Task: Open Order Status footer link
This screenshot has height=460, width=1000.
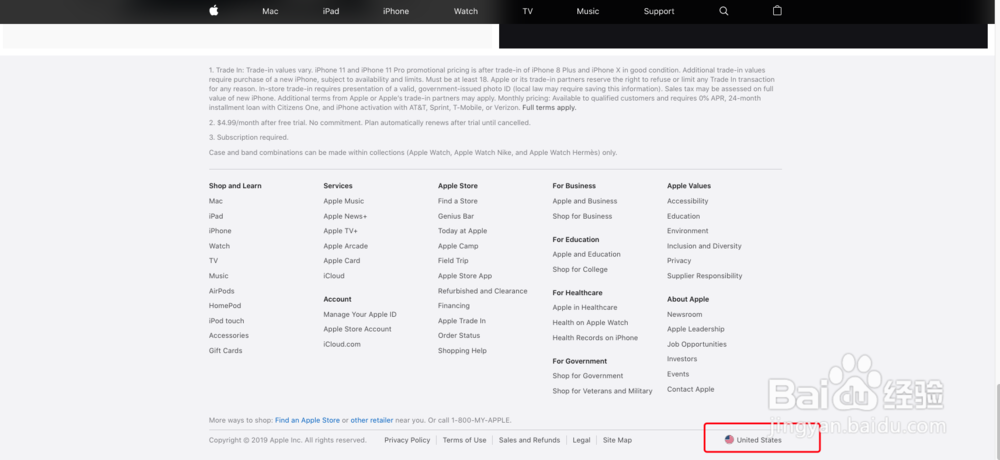Action: coord(459,336)
